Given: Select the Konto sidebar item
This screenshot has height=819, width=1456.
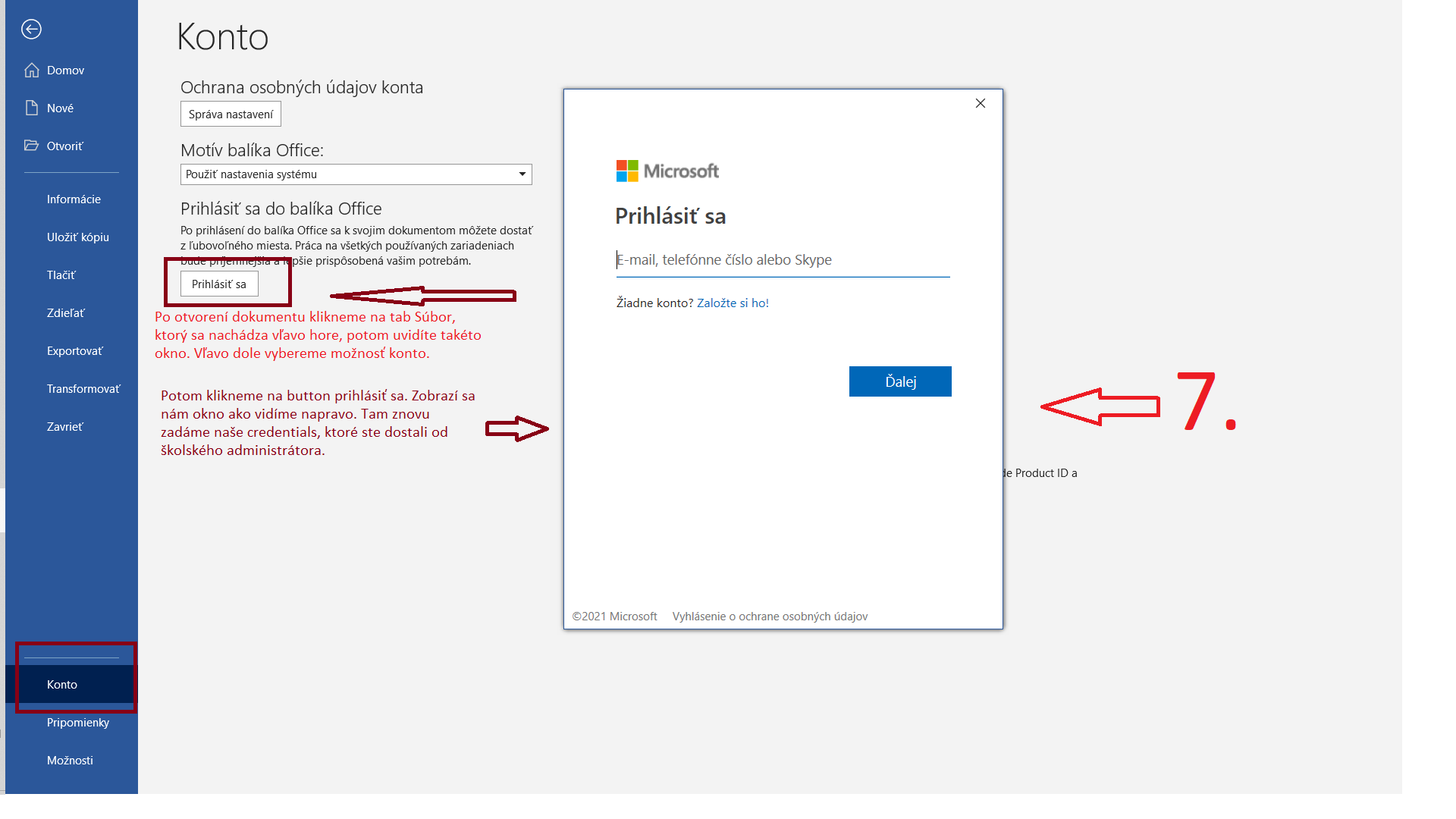Looking at the screenshot, I should coord(71,684).
